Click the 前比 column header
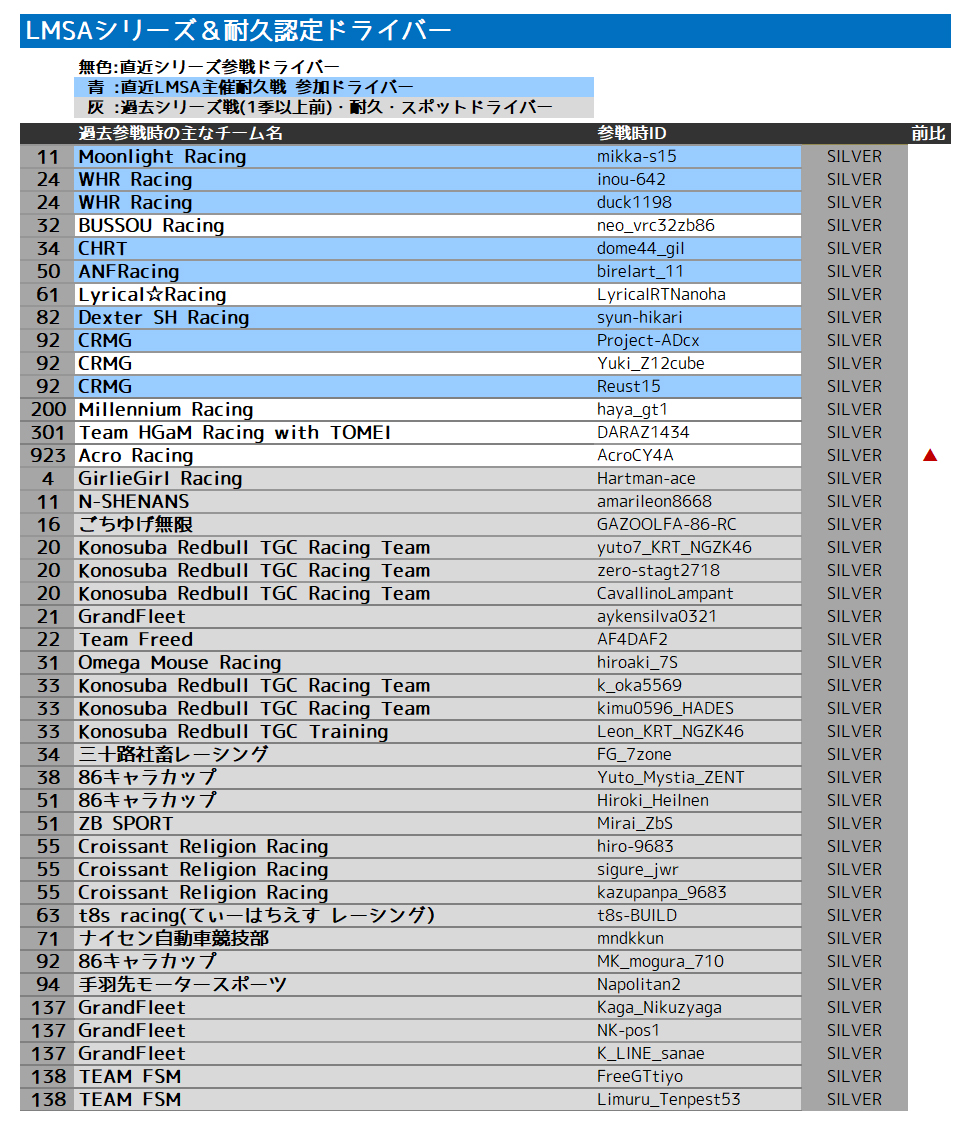The image size is (974, 1132). pos(927,134)
